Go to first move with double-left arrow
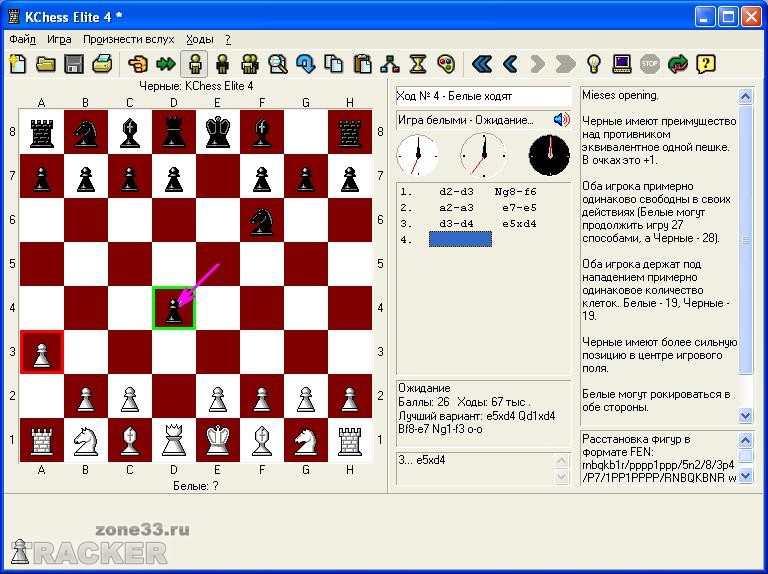This screenshot has width=768, height=574. coord(482,64)
